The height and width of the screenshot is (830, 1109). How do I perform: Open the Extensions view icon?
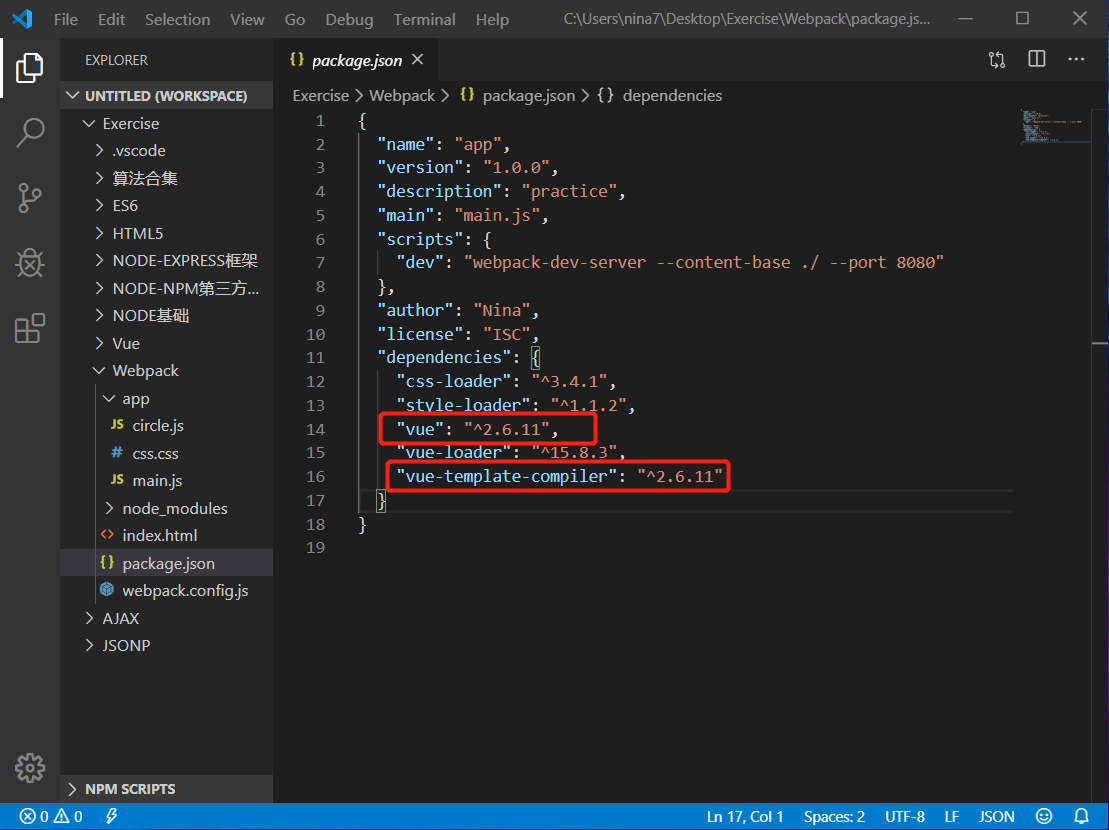pyautogui.click(x=29, y=328)
